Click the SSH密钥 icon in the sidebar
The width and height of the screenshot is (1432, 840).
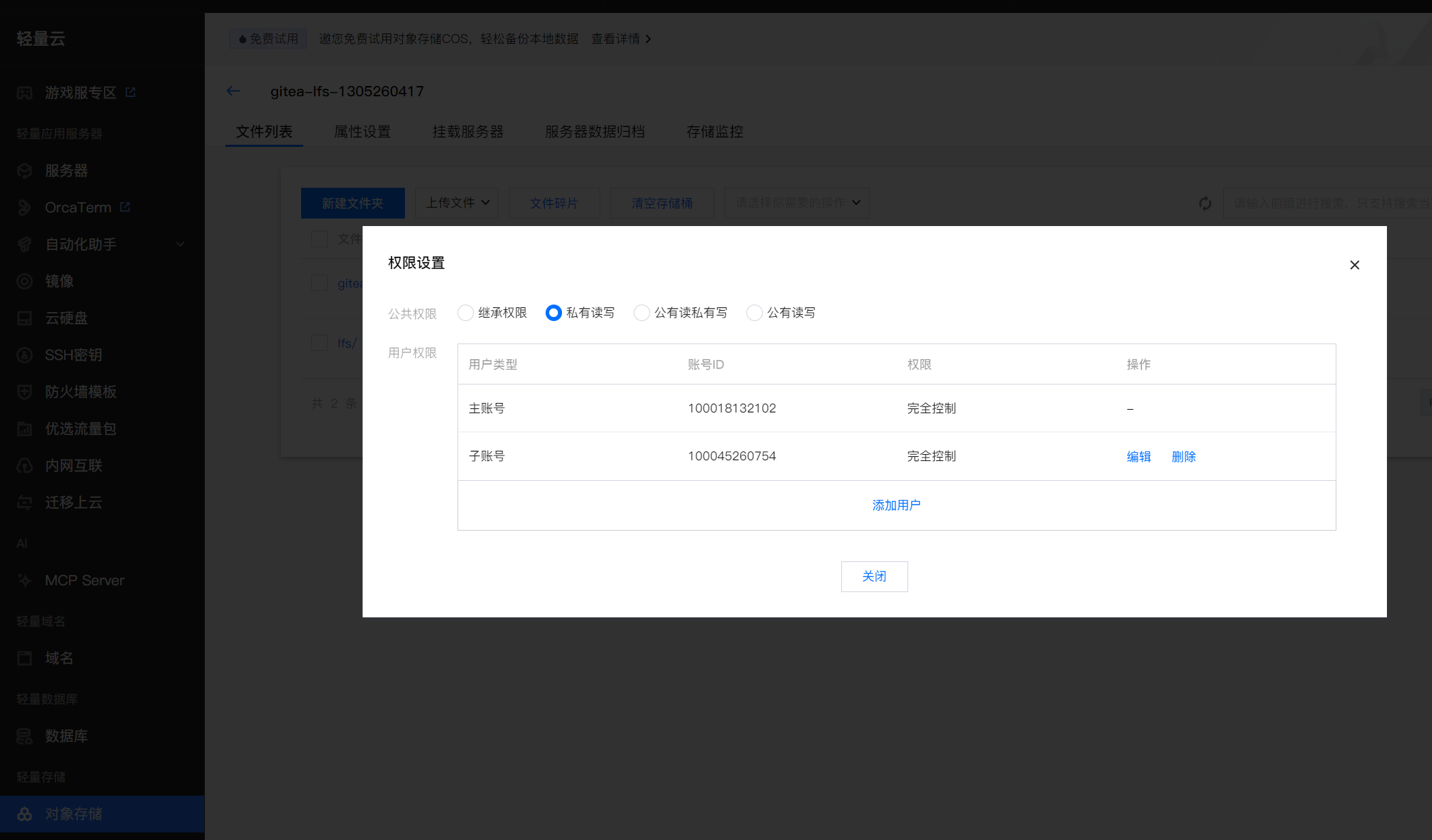click(25, 355)
